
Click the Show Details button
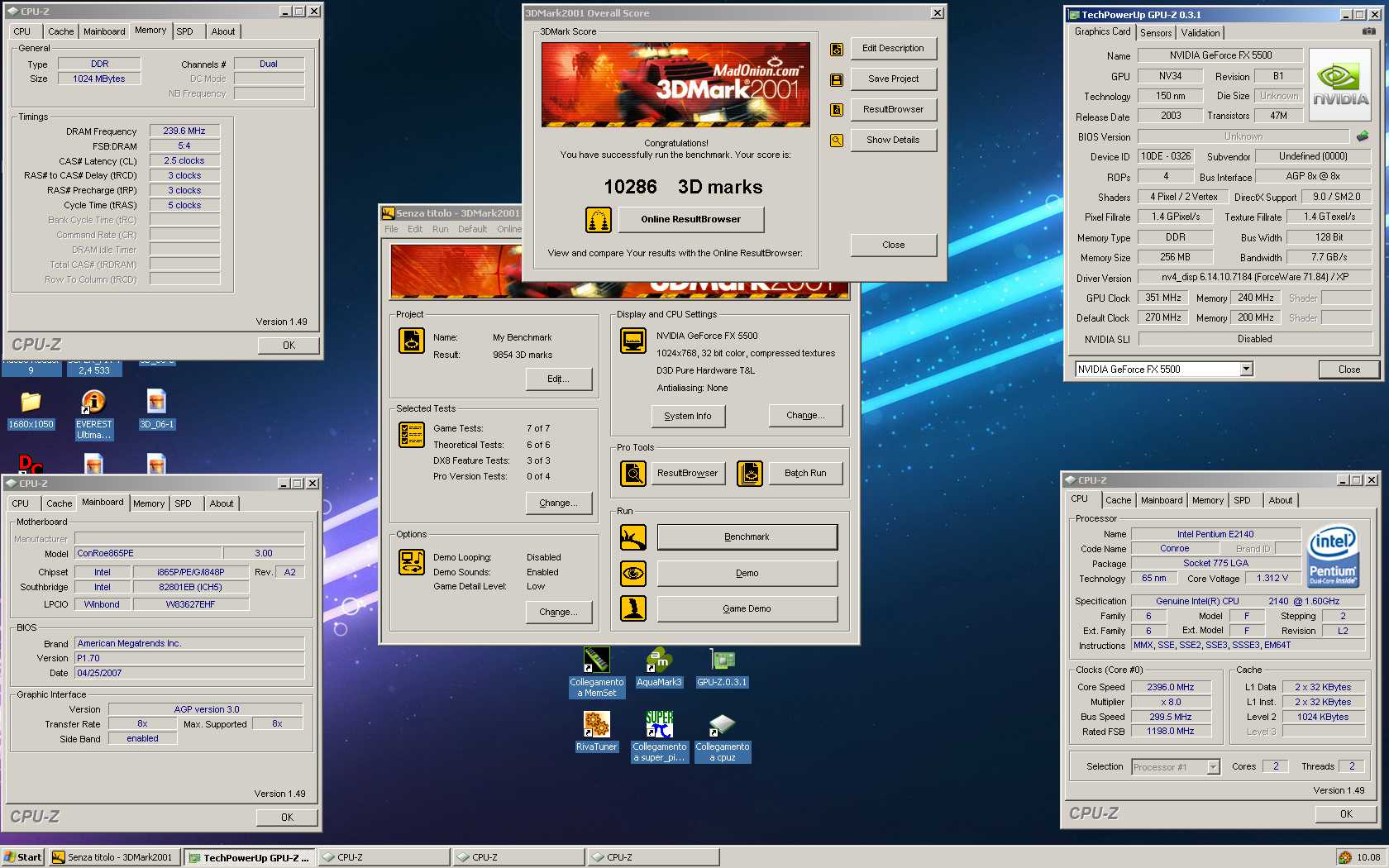(x=893, y=140)
